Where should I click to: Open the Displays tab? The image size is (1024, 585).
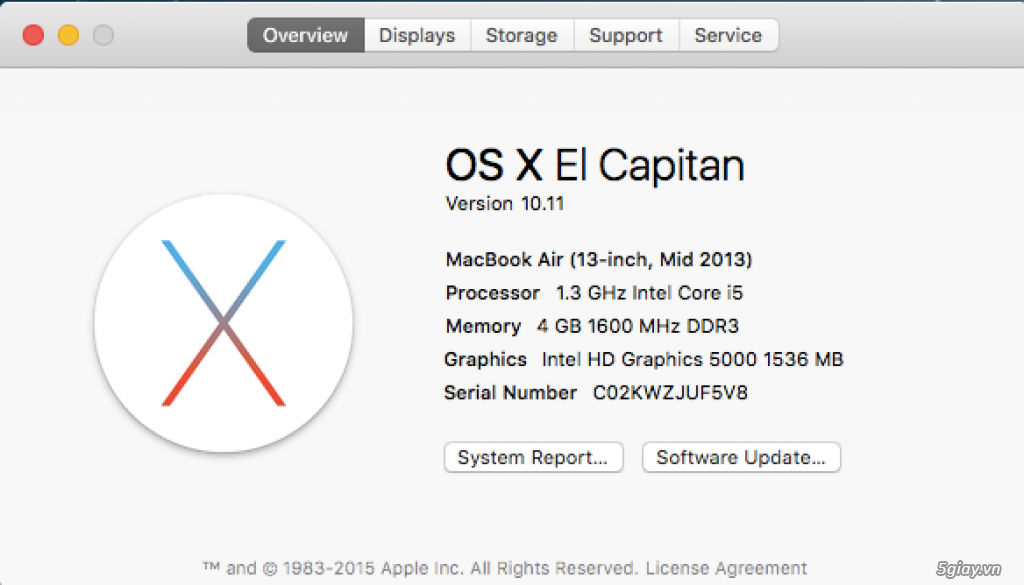coord(417,35)
